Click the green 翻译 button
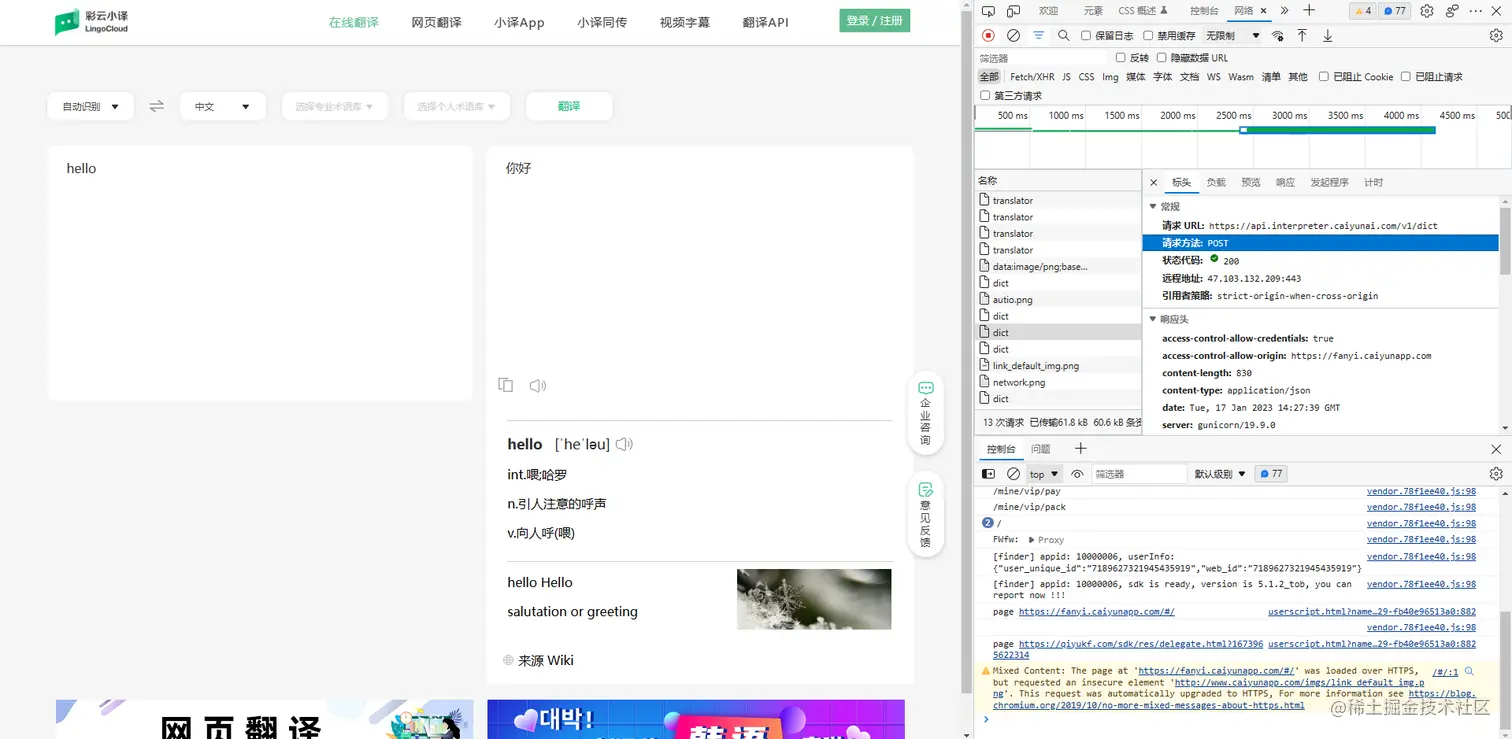 569,106
